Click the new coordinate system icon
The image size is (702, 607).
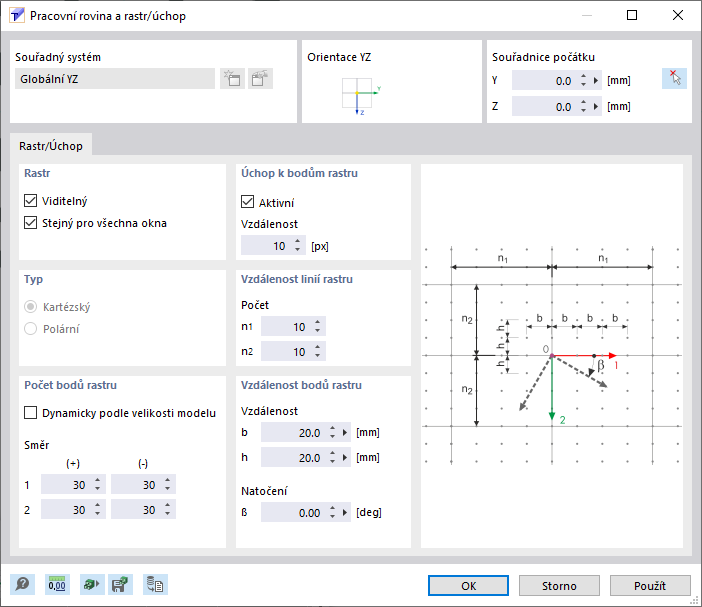232,79
